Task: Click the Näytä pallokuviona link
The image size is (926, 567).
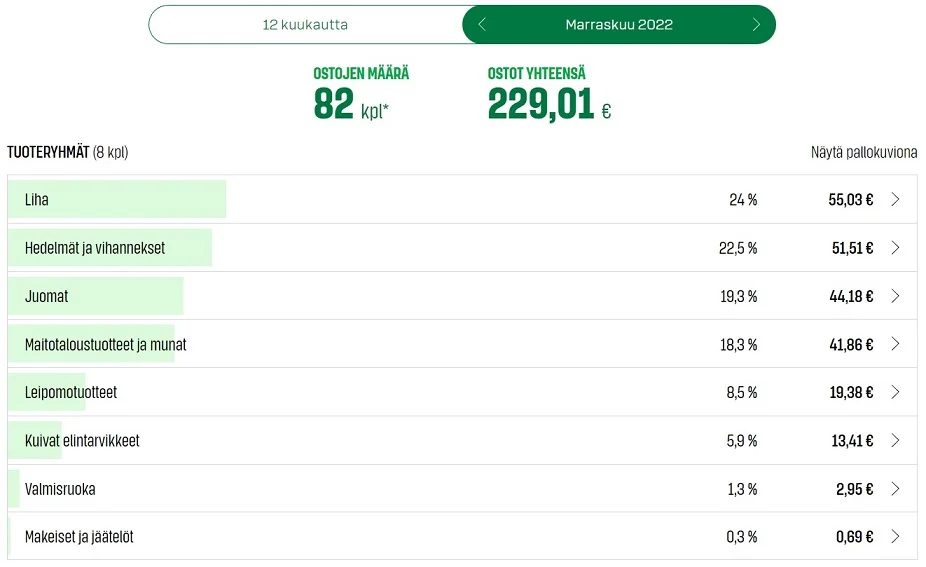Action: pyautogui.click(x=863, y=153)
